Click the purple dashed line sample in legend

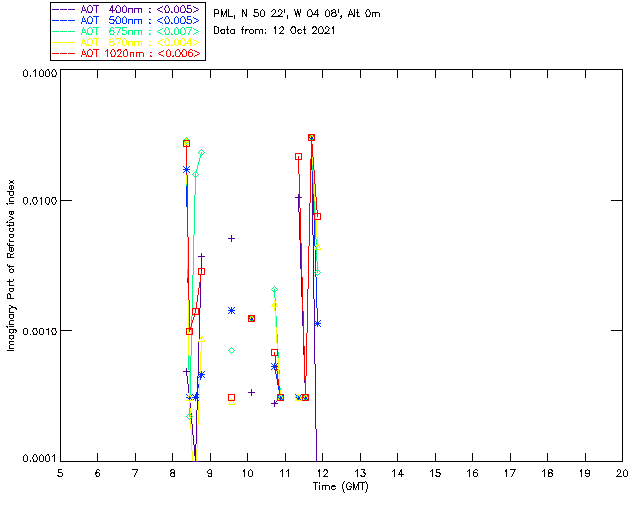point(64,9)
